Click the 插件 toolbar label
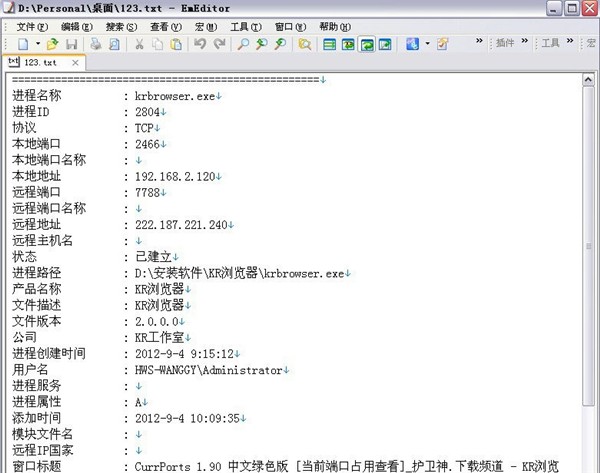This screenshot has width=600, height=473. pyautogui.click(x=505, y=43)
